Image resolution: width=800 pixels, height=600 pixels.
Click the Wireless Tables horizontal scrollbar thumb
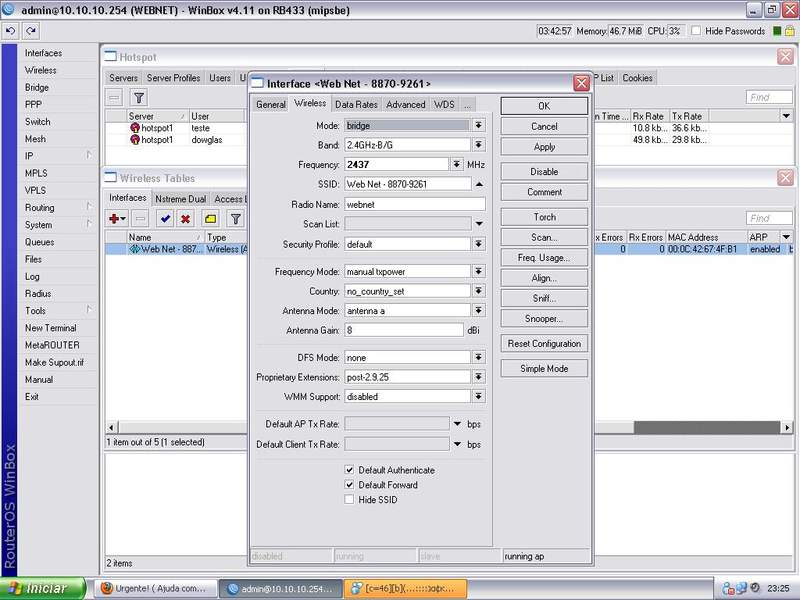pyautogui.click(x=707, y=427)
